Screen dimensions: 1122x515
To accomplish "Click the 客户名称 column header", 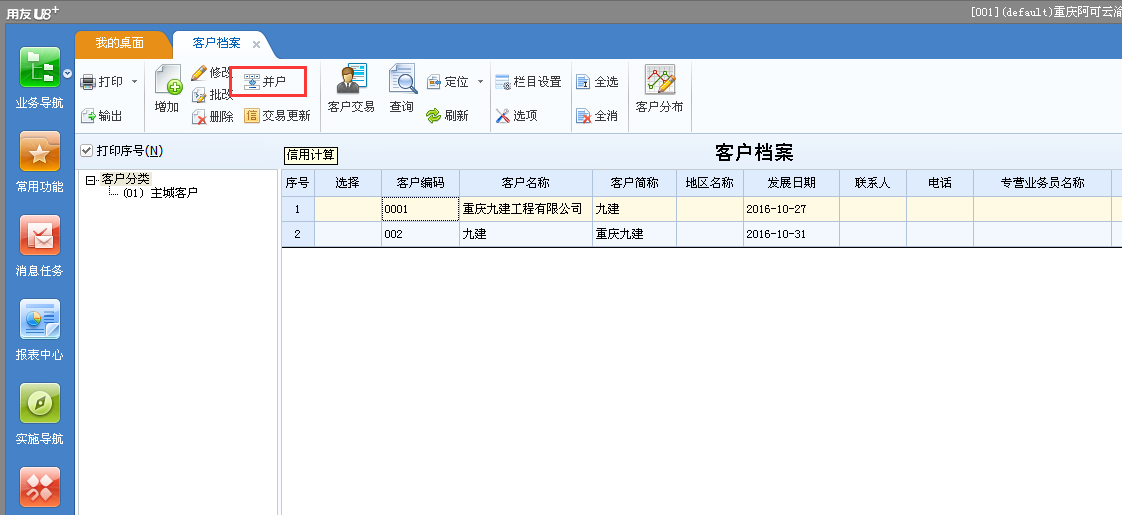I will pyautogui.click(x=525, y=182).
